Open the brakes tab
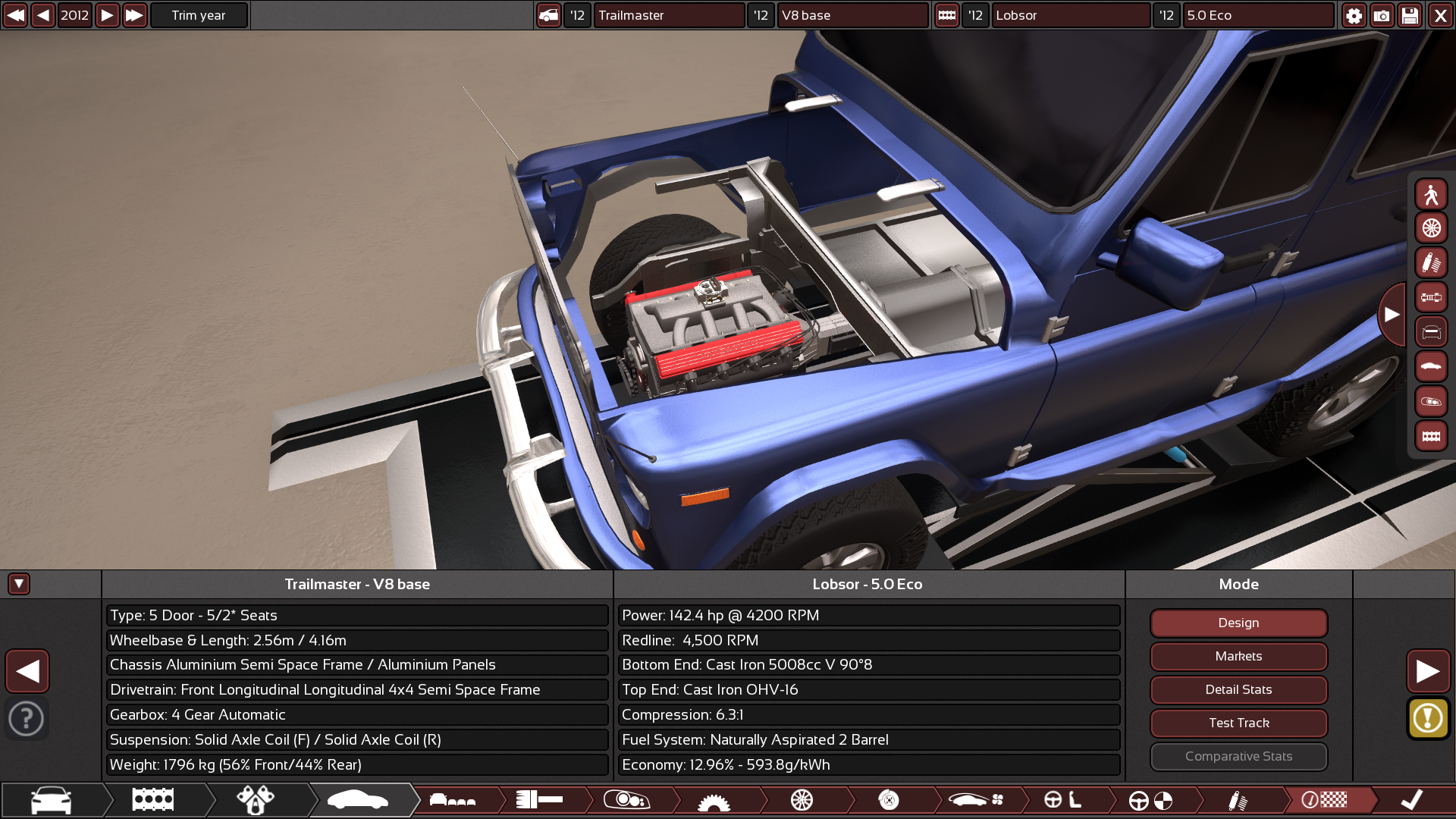1456x819 pixels. tap(889, 800)
